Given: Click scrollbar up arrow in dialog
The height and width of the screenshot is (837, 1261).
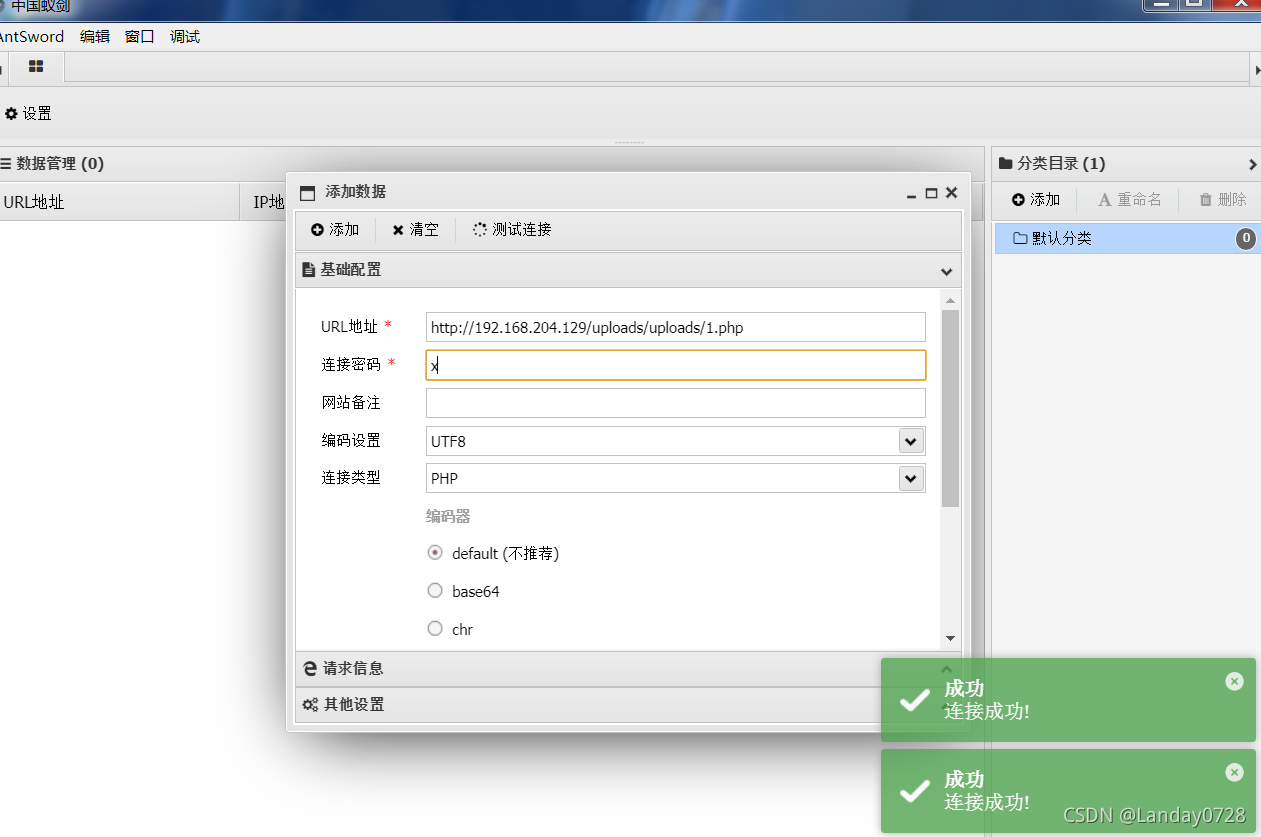Looking at the screenshot, I should (x=950, y=300).
